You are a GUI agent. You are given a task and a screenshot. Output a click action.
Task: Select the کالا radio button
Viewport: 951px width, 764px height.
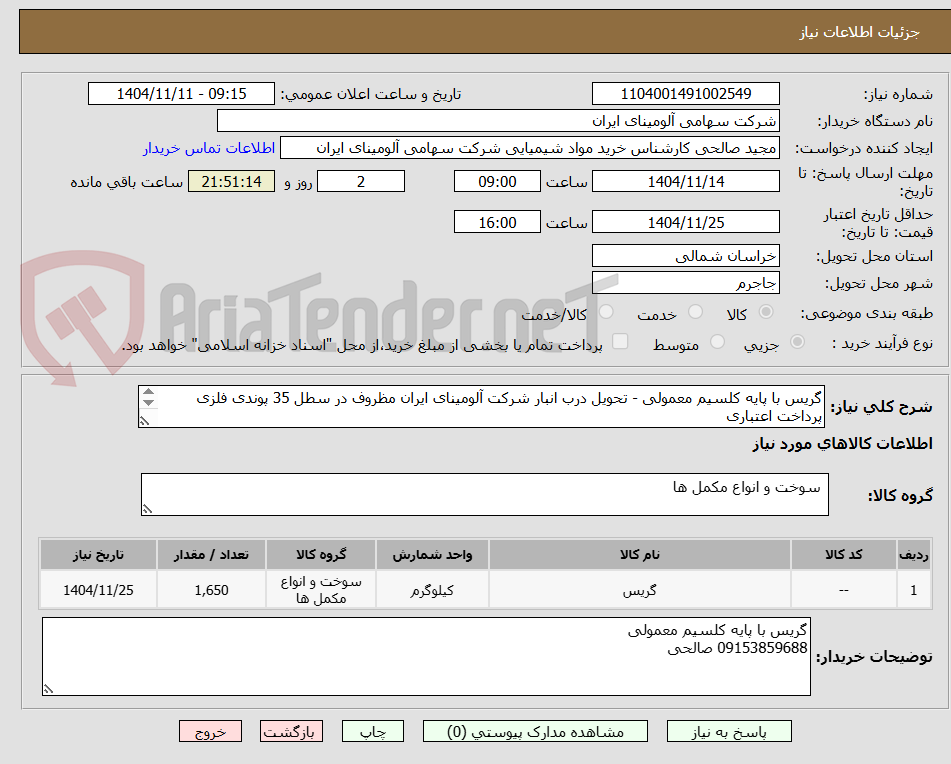tap(766, 312)
